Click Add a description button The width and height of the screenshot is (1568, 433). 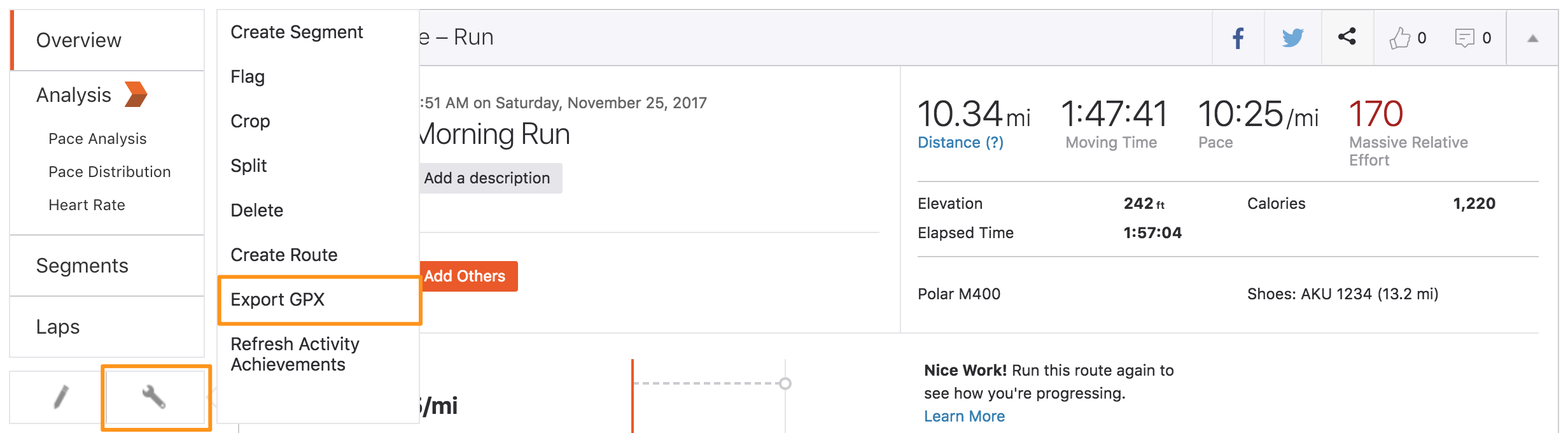click(490, 178)
